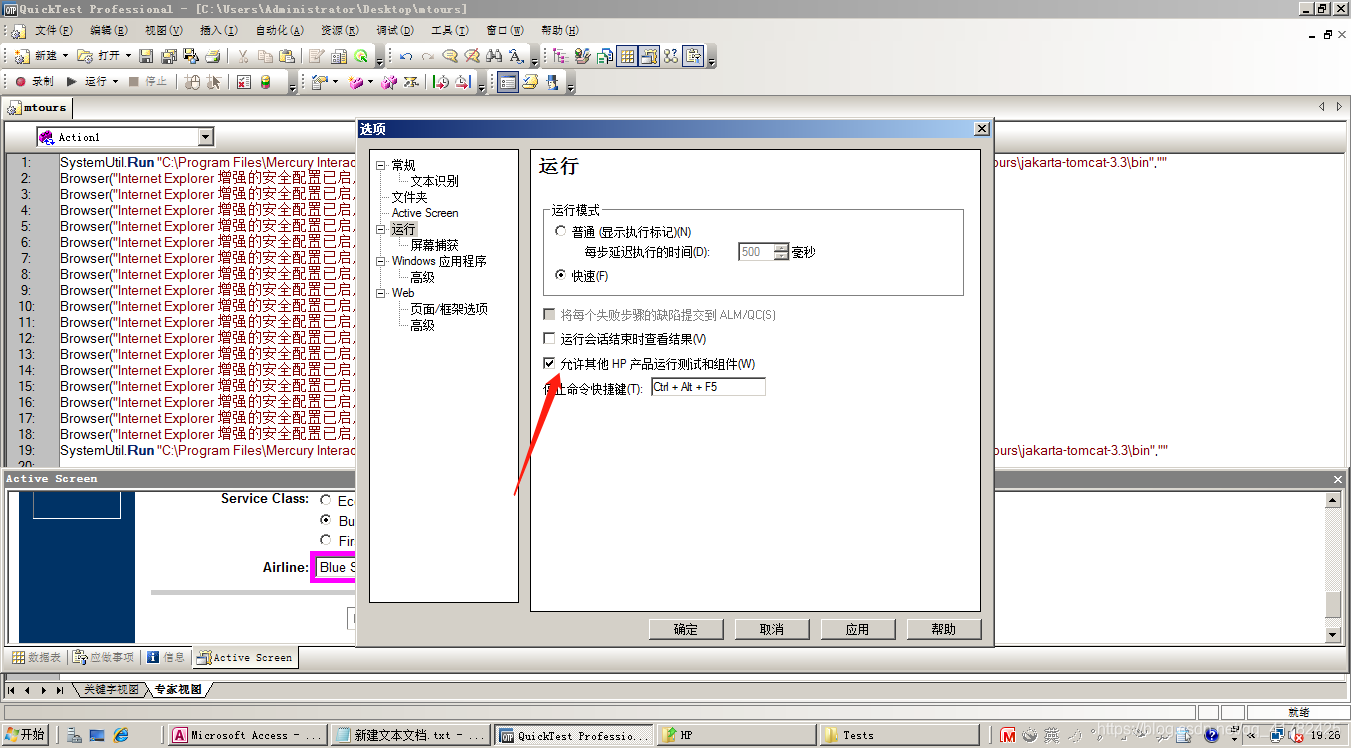Image resolution: width=1351 pixels, height=748 pixels.
Task: Uncheck 允许其他 HP 产品运行测试和组件
Action: tap(549, 363)
